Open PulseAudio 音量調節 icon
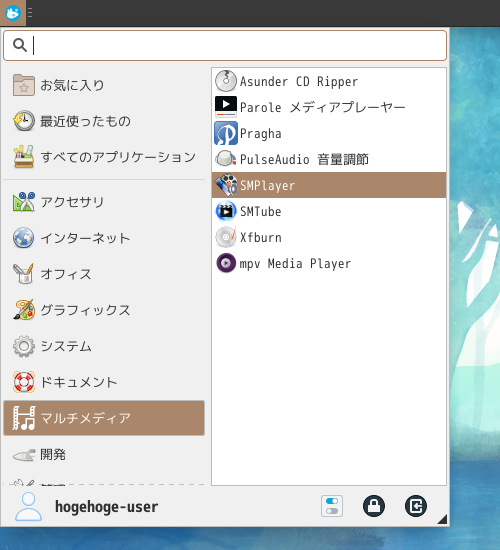This screenshot has width=500, height=550. click(x=226, y=159)
